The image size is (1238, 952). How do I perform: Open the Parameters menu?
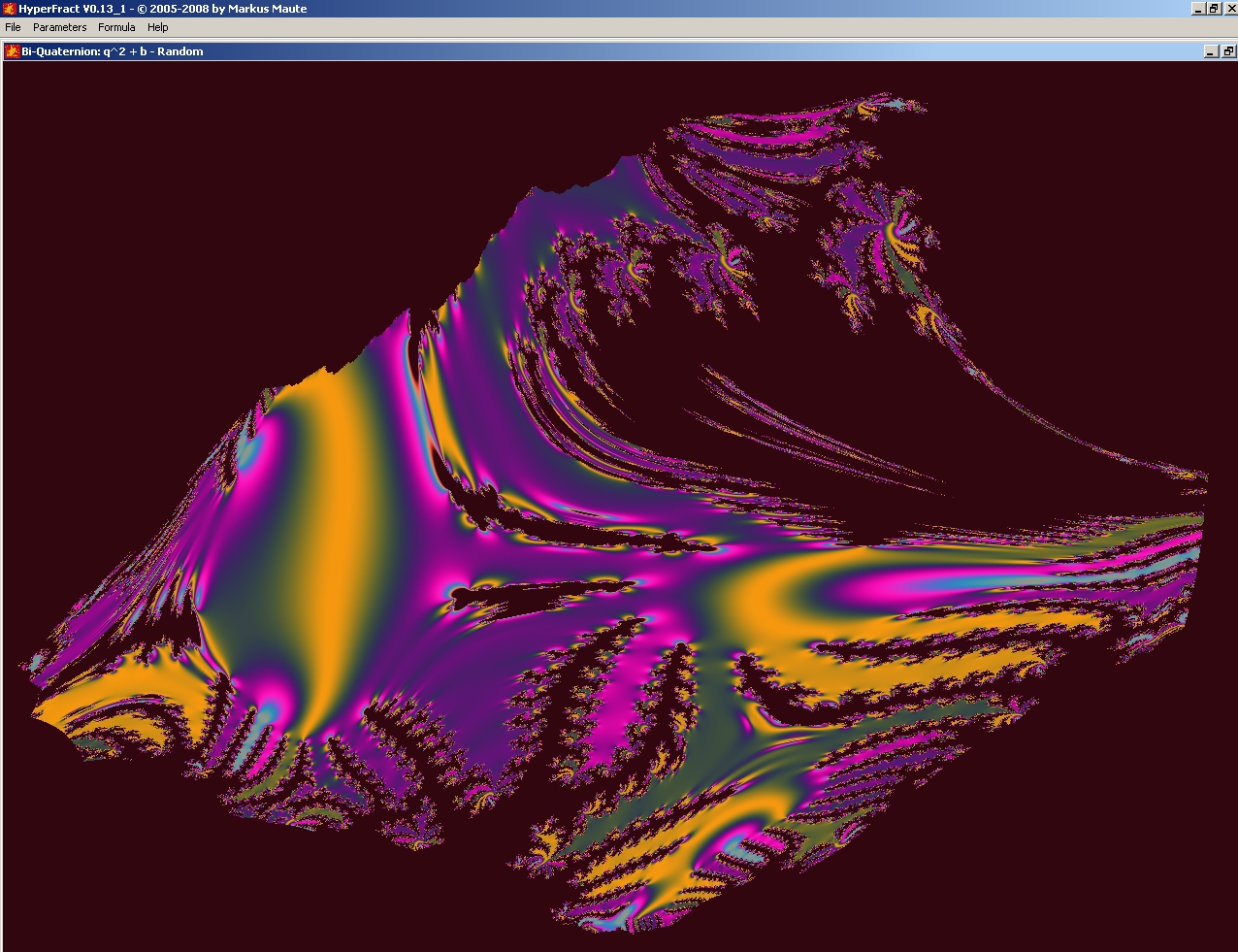[59, 27]
